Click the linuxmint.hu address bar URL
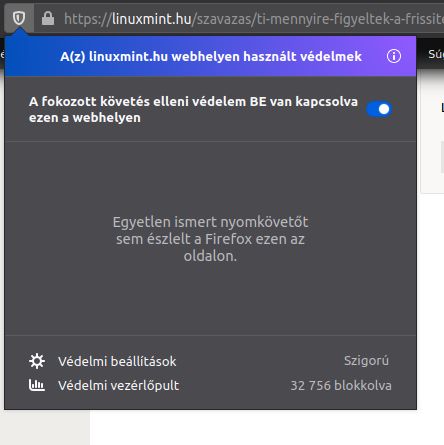This screenshot has width=444, height=445. 253,19
